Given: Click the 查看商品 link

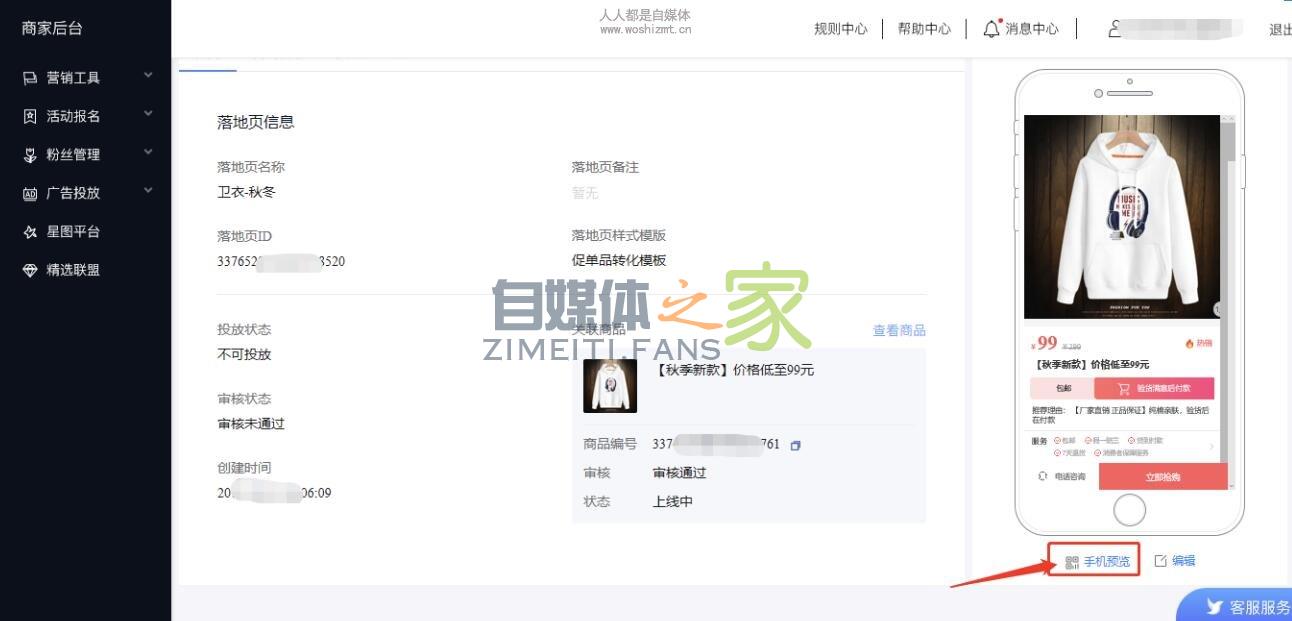Looking at the screenshot, I should pyautogui.click(x=899, y=330).
